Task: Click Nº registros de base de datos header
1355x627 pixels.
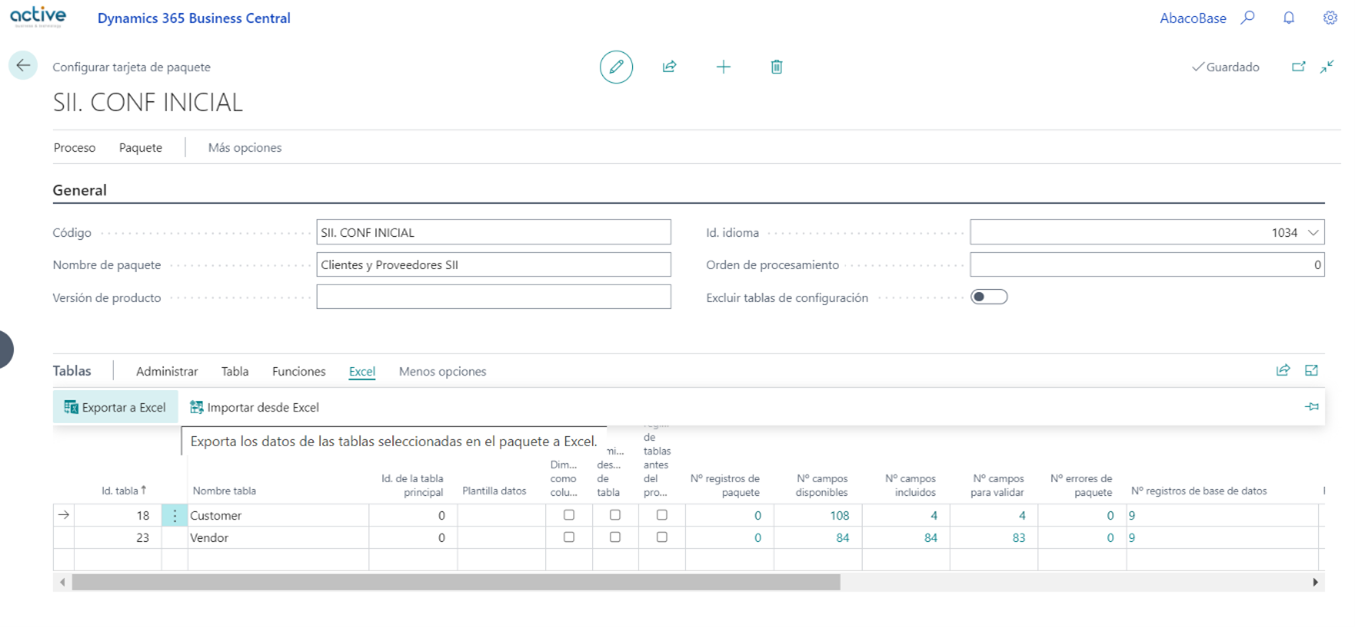Action: click(x=1199, y=491)
